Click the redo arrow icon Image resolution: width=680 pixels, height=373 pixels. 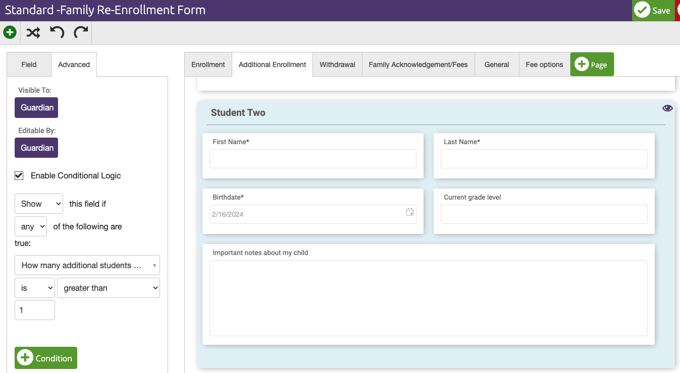[81, 33]
